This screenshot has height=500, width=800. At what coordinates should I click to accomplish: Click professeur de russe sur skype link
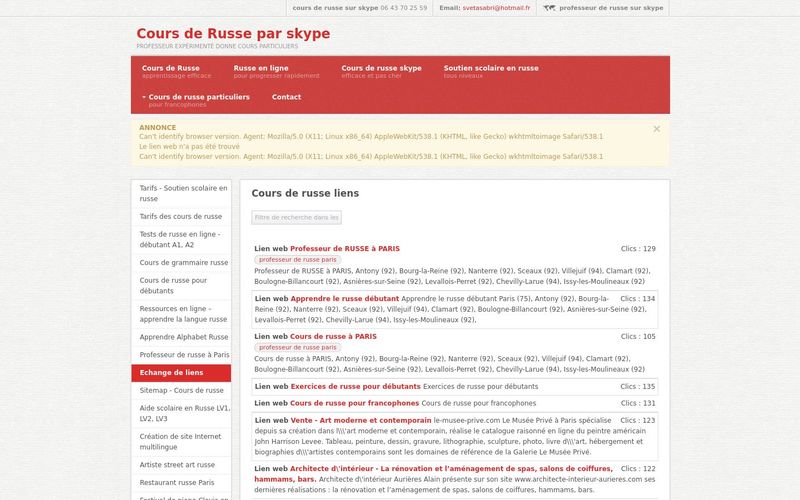point(611,8)
